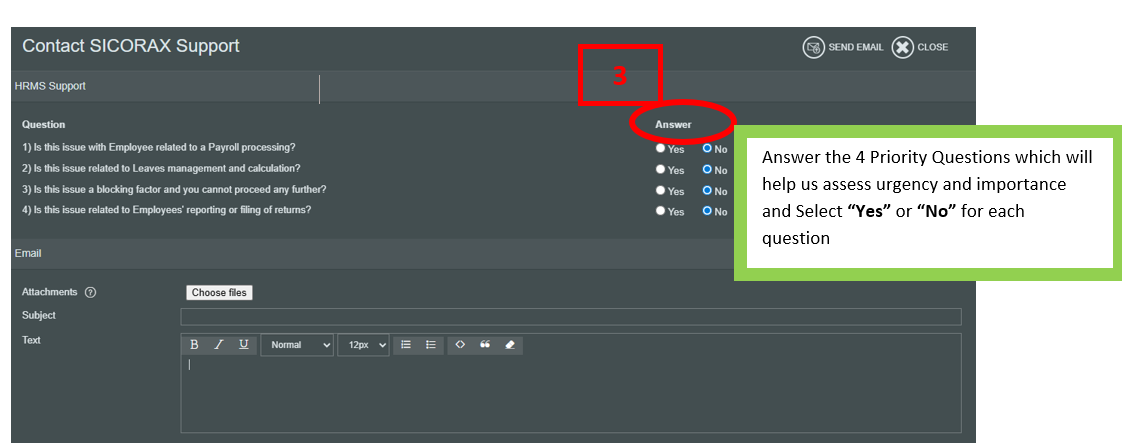This screenshot has width=1122, height=446.
Task: Toggle underline formatting in text editor
Action: coord(243,345)
